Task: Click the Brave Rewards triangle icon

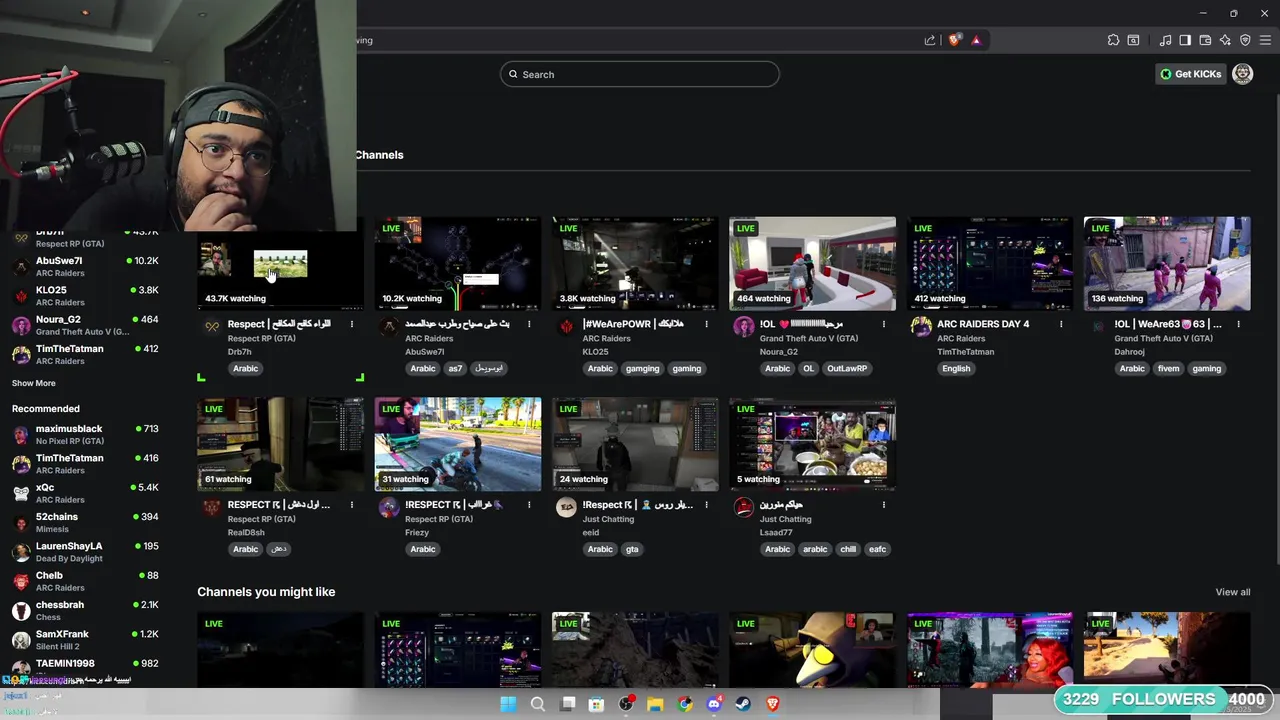Action: click(976, 40)
